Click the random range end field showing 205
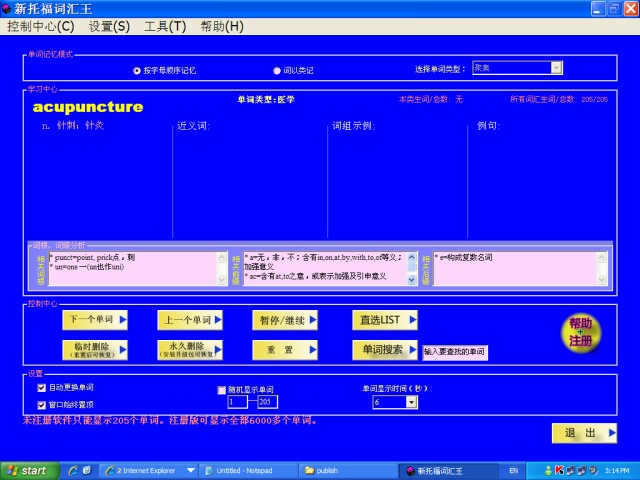The image size is (640, 480). 268,402
